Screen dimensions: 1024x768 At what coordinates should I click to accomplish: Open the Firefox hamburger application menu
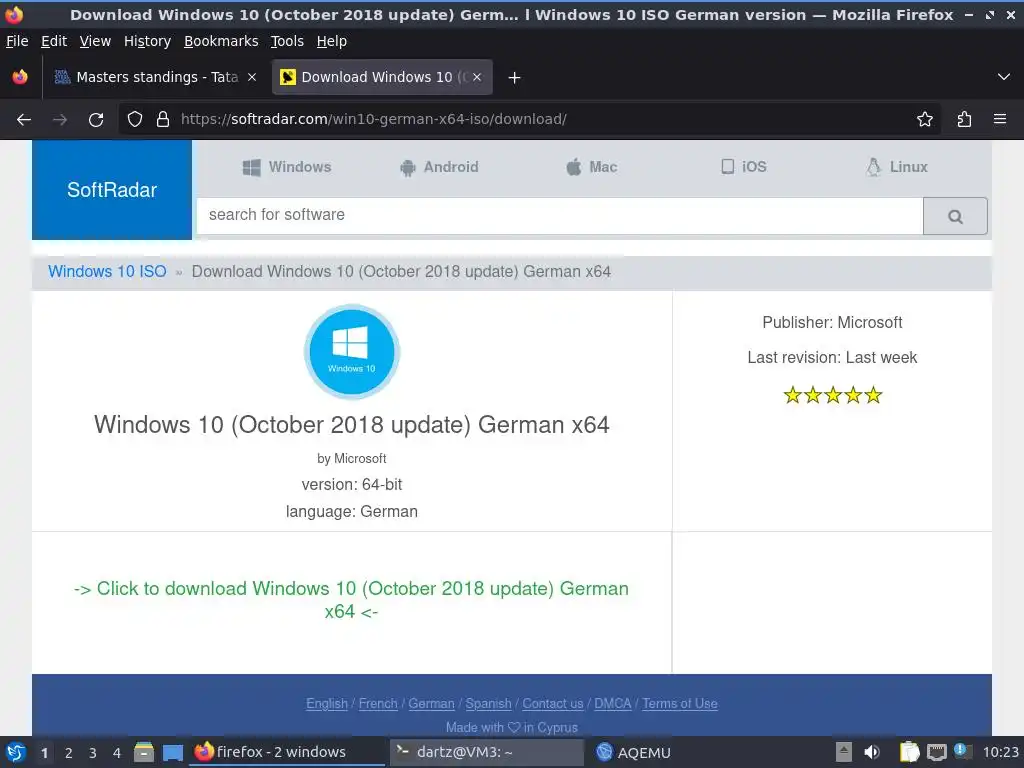1000,120
